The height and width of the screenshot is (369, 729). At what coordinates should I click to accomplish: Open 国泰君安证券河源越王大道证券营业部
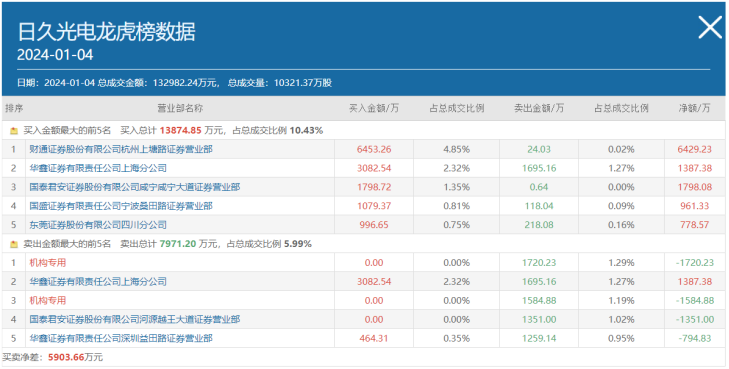pos(135,319)
